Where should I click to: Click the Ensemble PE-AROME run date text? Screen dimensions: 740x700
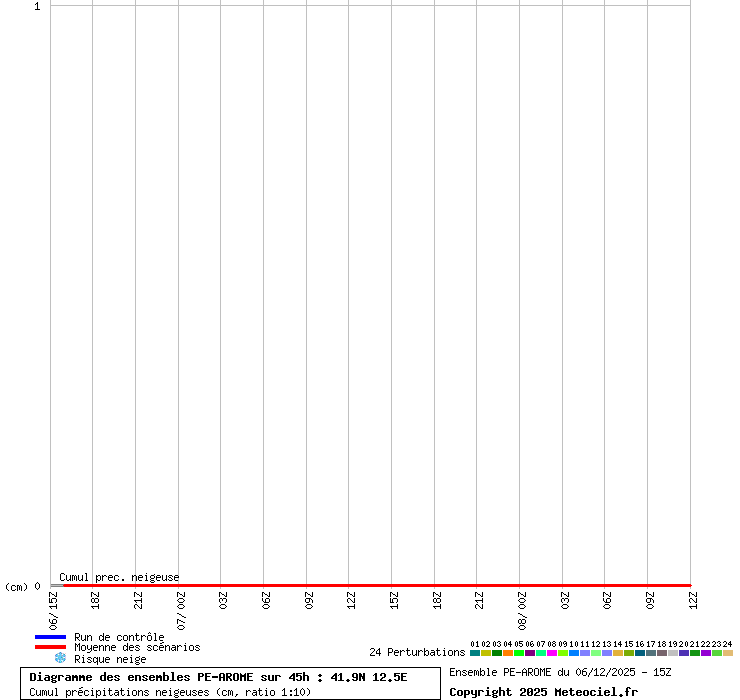pos(560,672)
